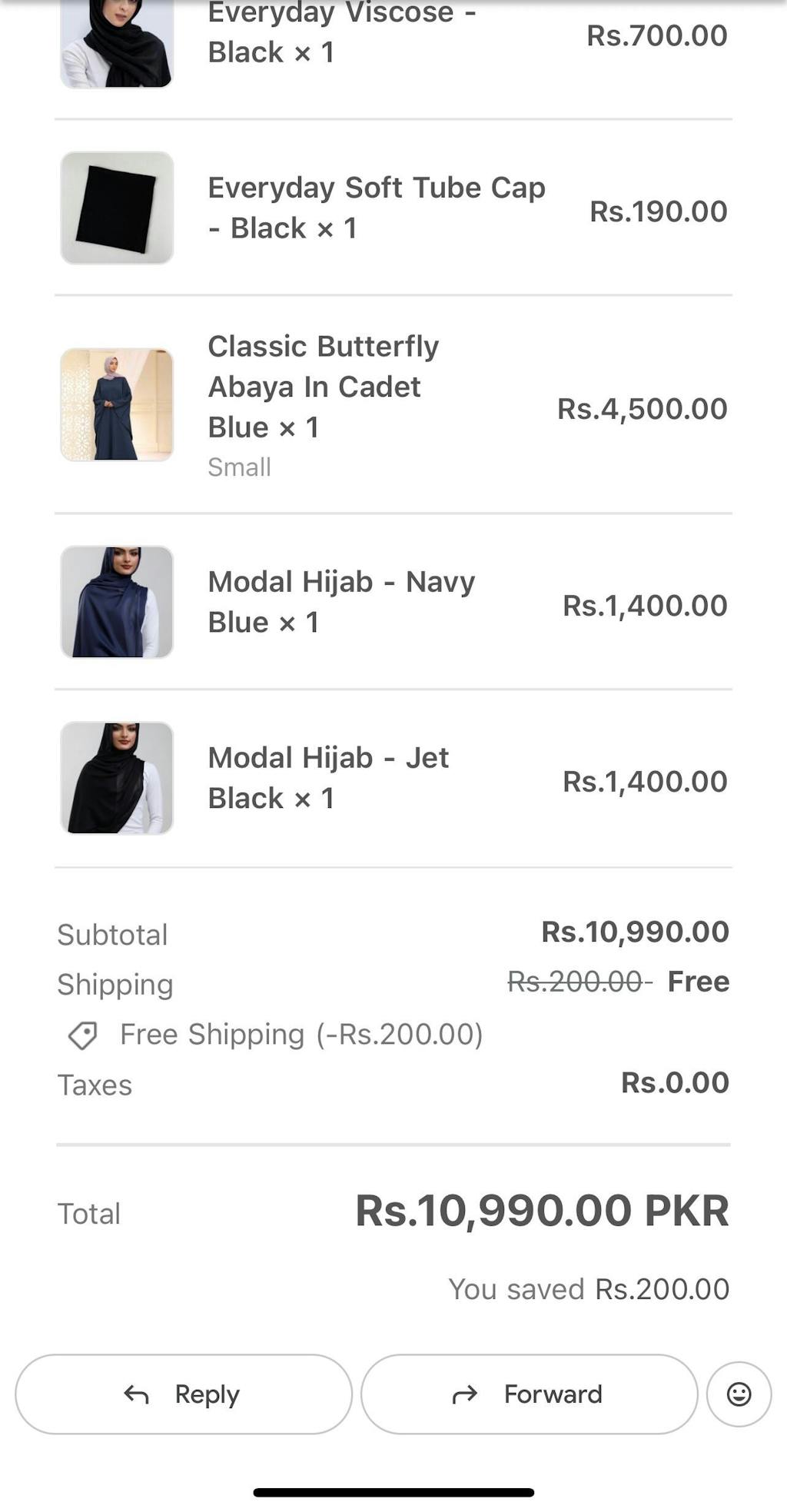This screenshot has height=1512, width=787.
Task: Click the free shipping discount tag icon
Action: pyautogui.click(x=82, y=1035)
